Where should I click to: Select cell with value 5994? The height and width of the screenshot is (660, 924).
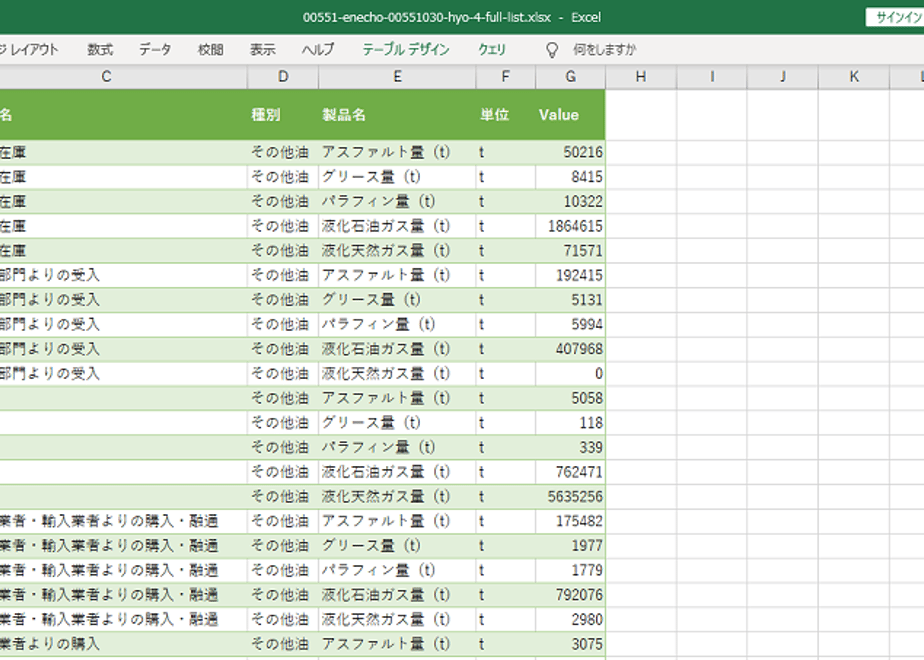point(570,324)
